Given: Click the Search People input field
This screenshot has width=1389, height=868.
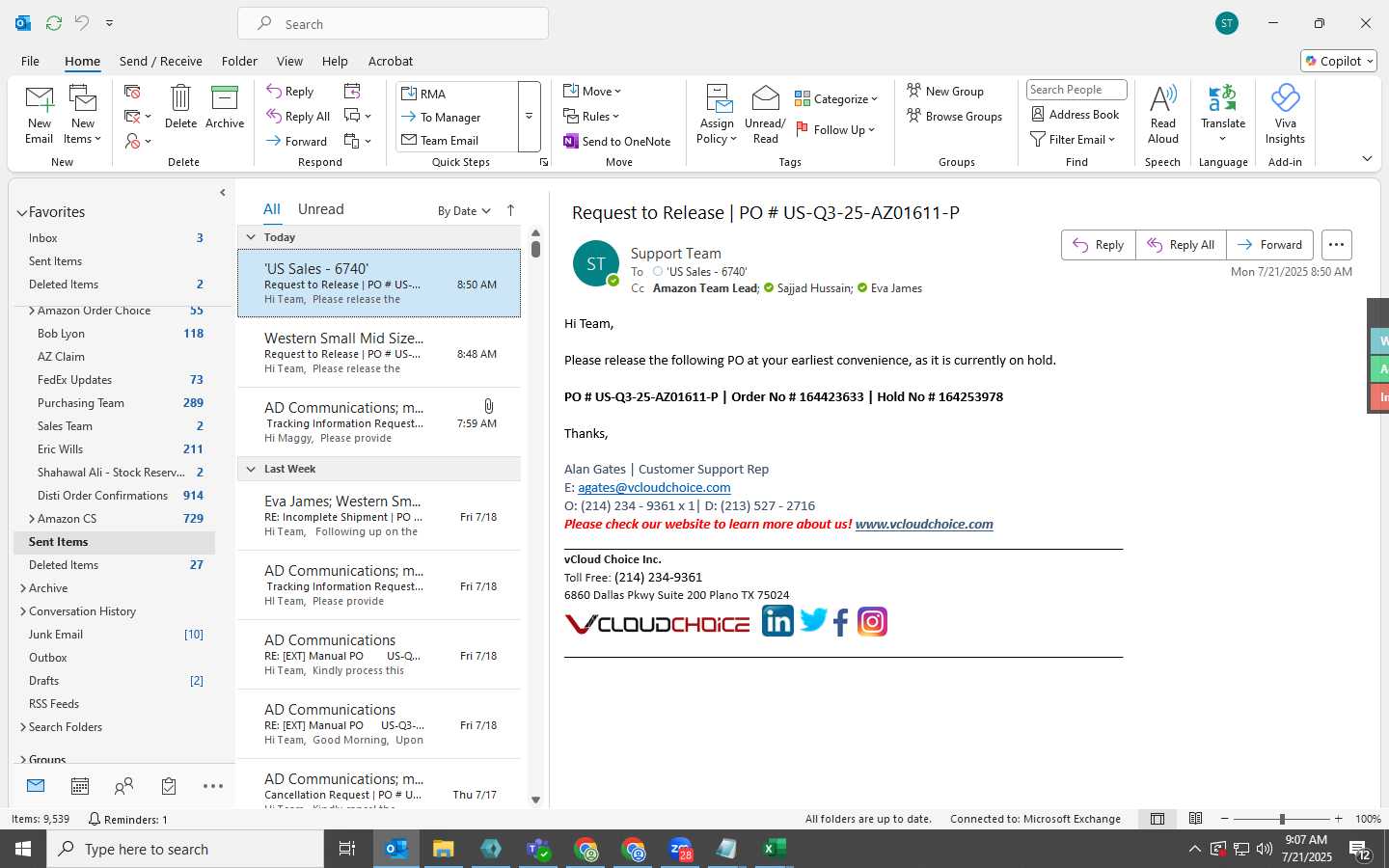Looking at the screenshot, I should [x=1076, y=90].
